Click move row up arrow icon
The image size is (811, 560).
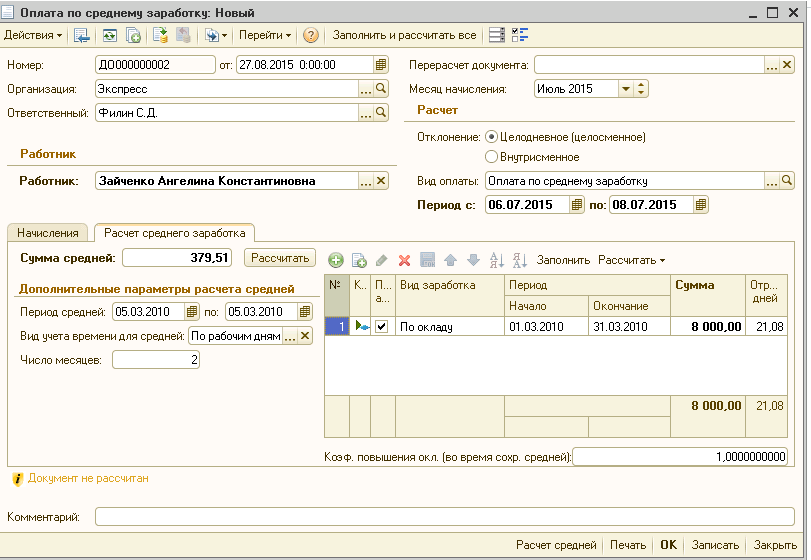(450, 260)
